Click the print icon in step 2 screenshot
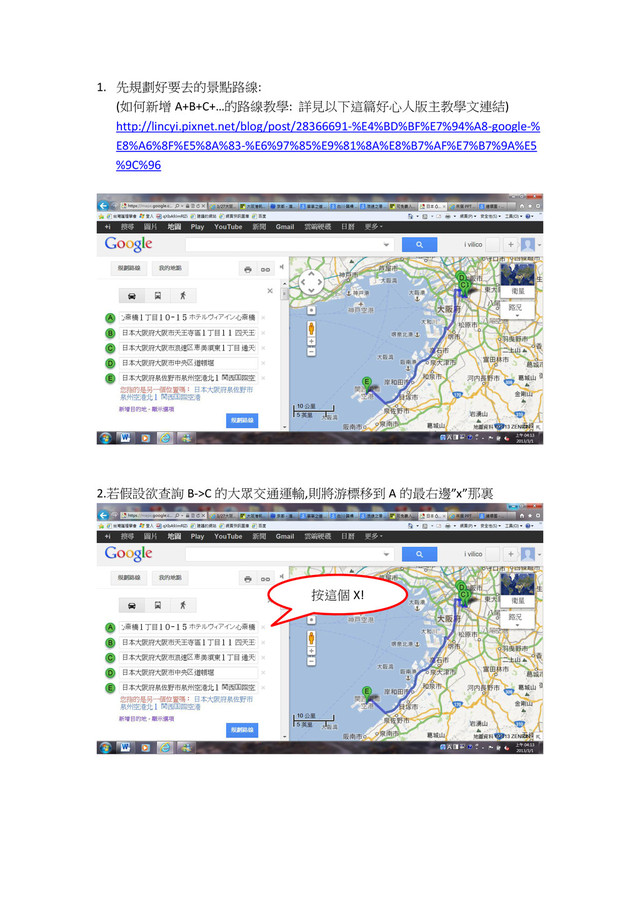Image resolution: width=640 pixels, height=905 pixels. (x=248, y=579)
